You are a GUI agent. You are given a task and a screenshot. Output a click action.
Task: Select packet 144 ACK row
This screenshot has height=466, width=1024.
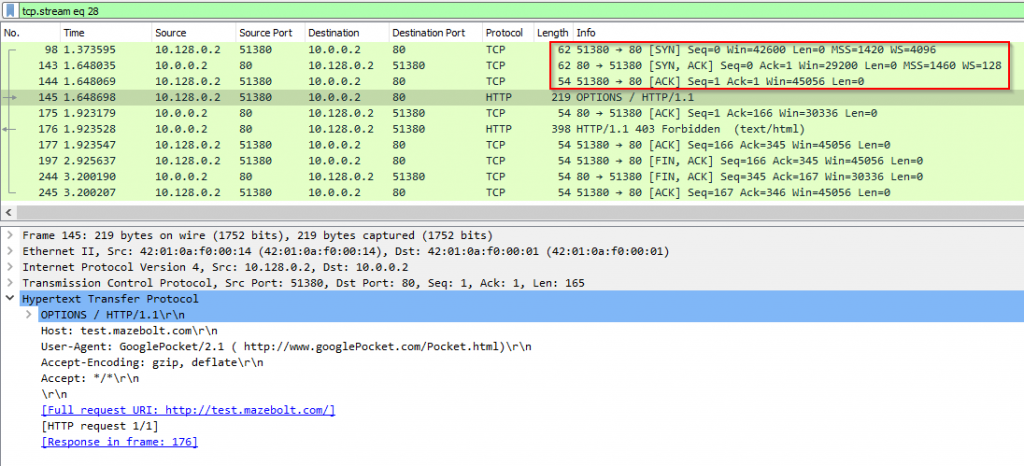(x=512, y=82)
